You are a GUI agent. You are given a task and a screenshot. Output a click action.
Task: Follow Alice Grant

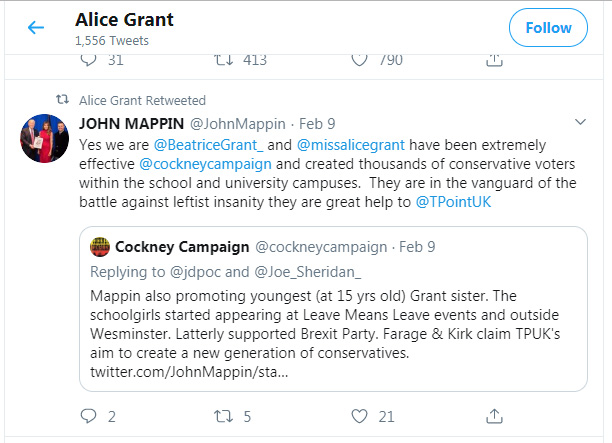pos(548,28)
